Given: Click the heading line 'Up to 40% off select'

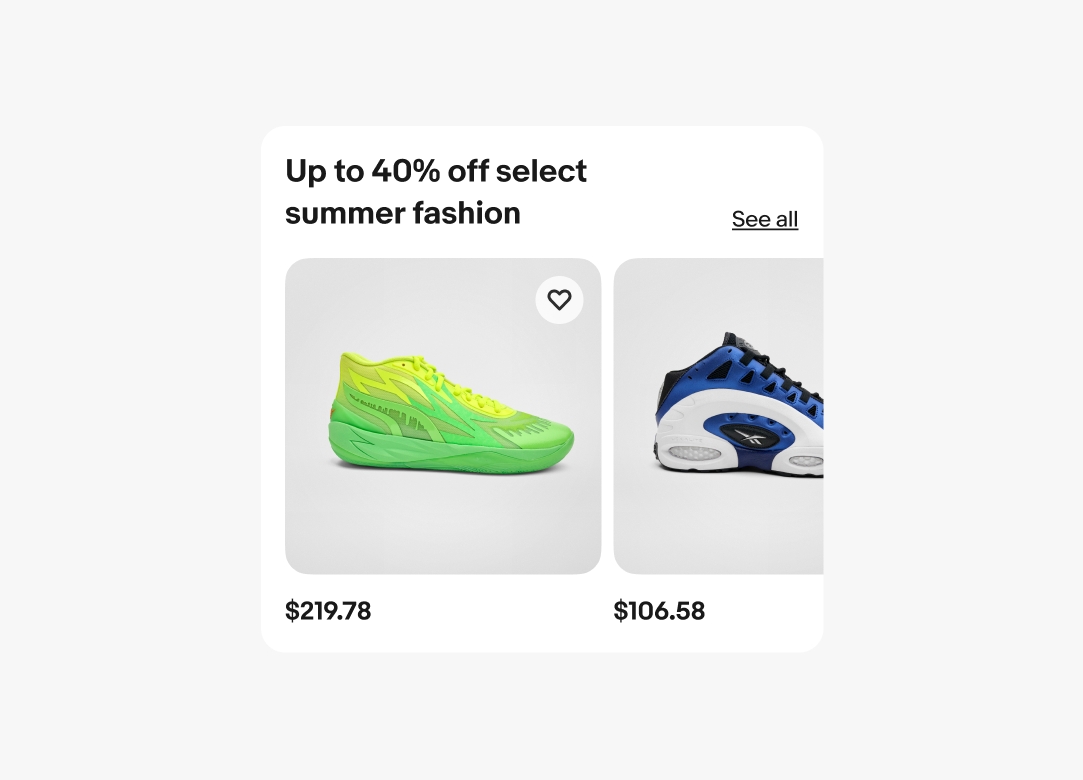Looking at the screenshot, I should (x=436, y=171).
